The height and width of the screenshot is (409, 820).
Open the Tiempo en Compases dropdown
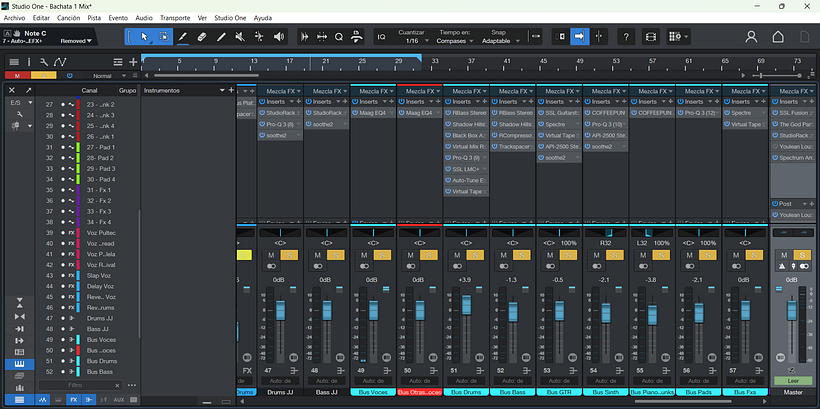pos(452,42)
